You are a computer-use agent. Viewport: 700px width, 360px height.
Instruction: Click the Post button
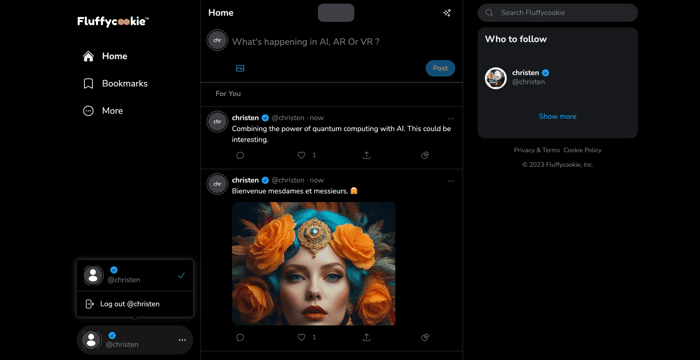[x=440, y=68]
